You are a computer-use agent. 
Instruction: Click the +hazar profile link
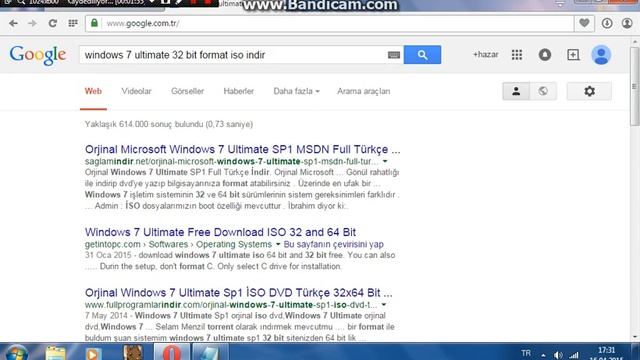point(486,55)
